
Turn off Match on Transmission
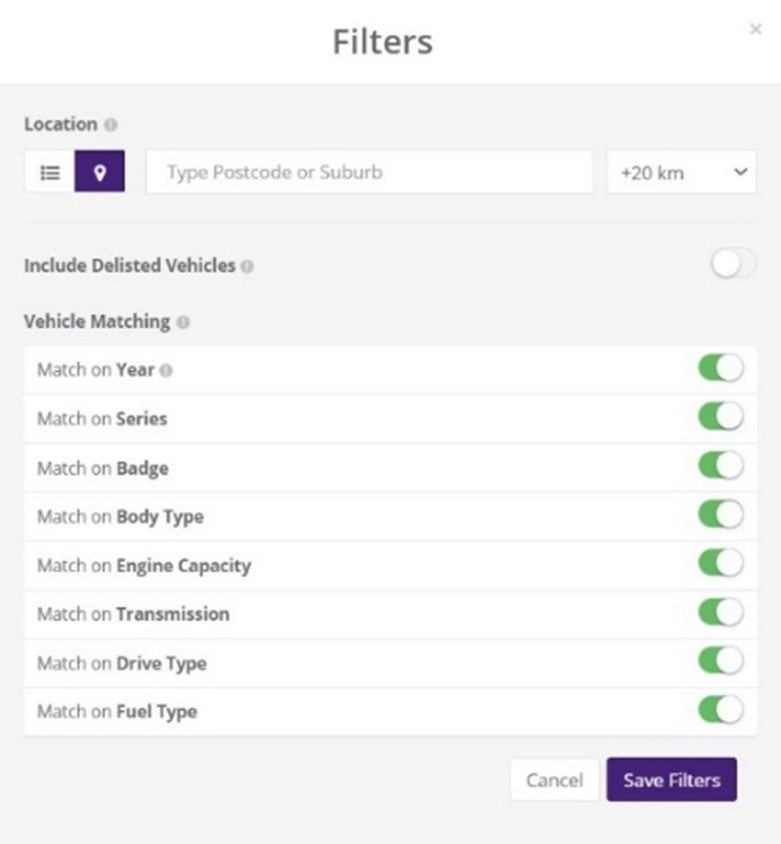coord(721,613)
